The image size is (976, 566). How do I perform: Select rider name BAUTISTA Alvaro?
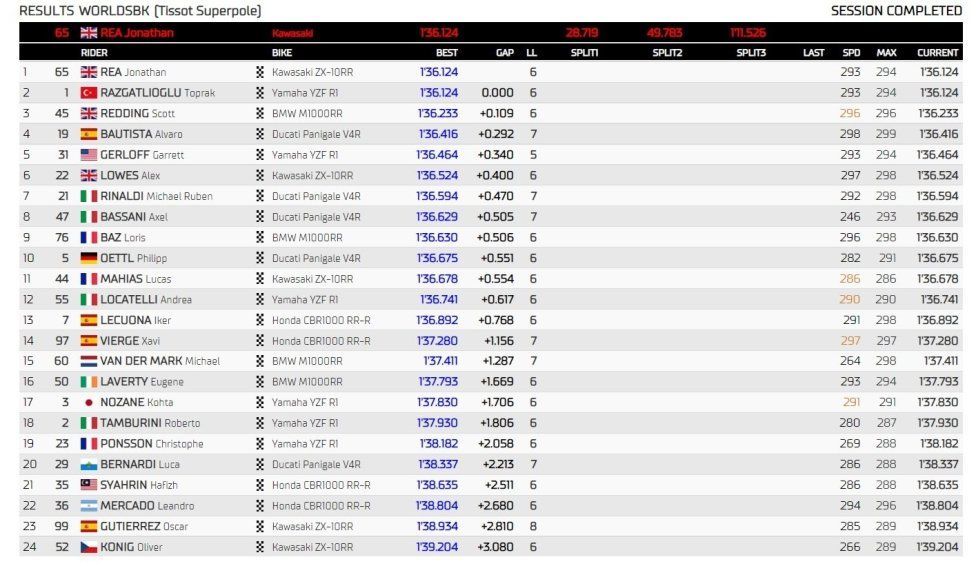[141, 134]
